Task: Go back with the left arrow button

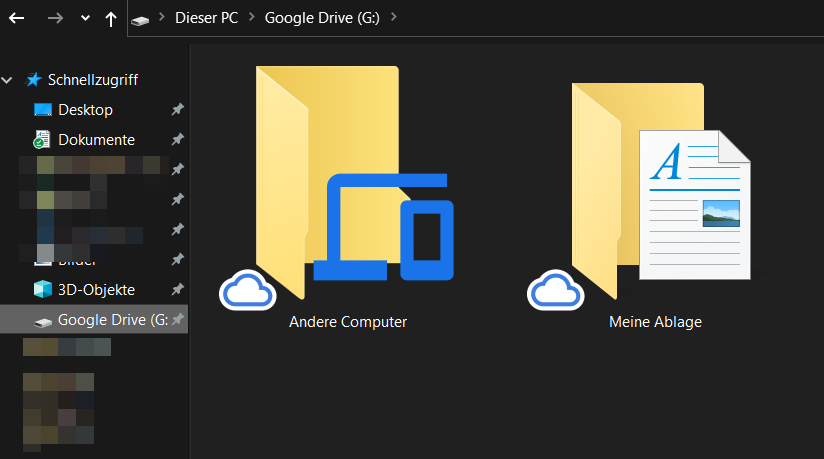Action: tap(17, 18)
